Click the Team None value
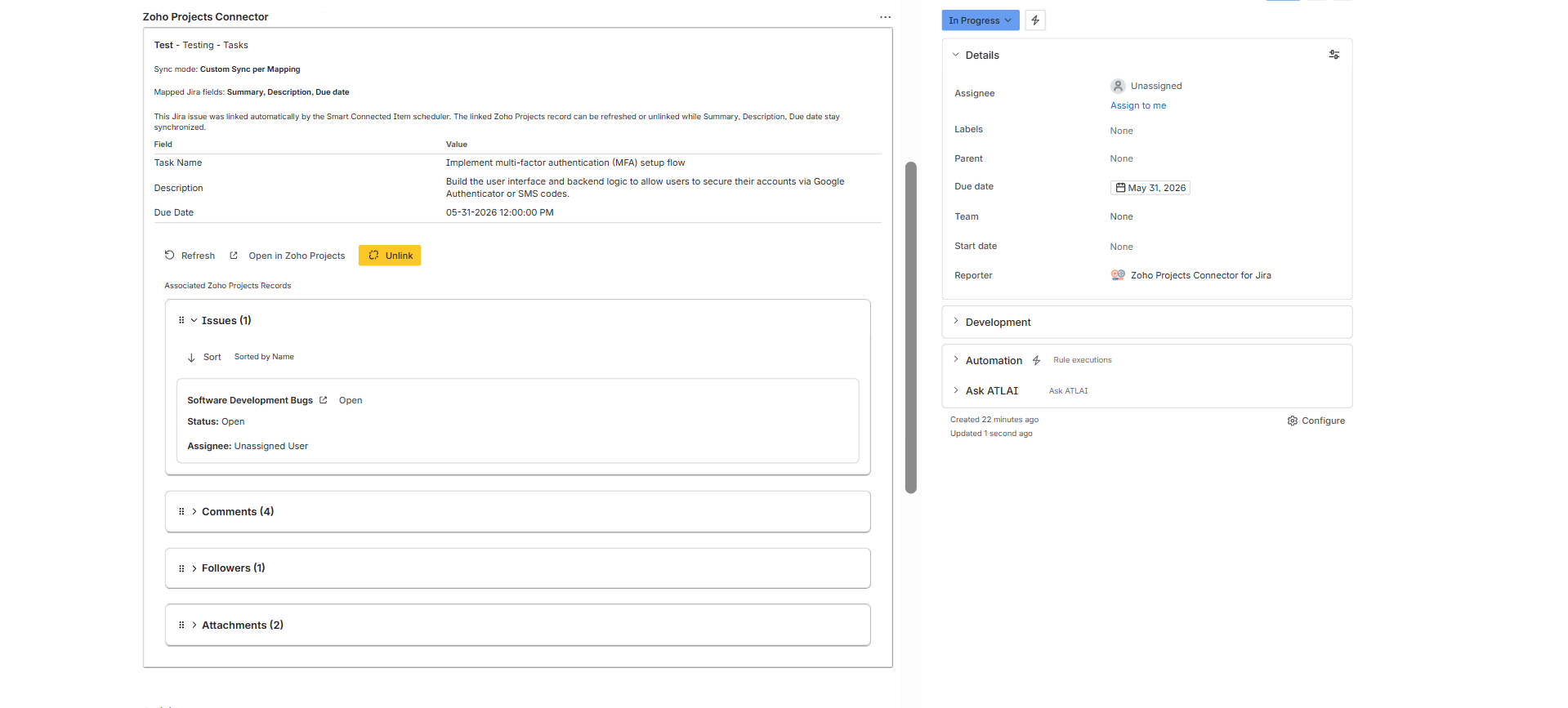This screenshot has width=1568, height=708. [1121, 216]
